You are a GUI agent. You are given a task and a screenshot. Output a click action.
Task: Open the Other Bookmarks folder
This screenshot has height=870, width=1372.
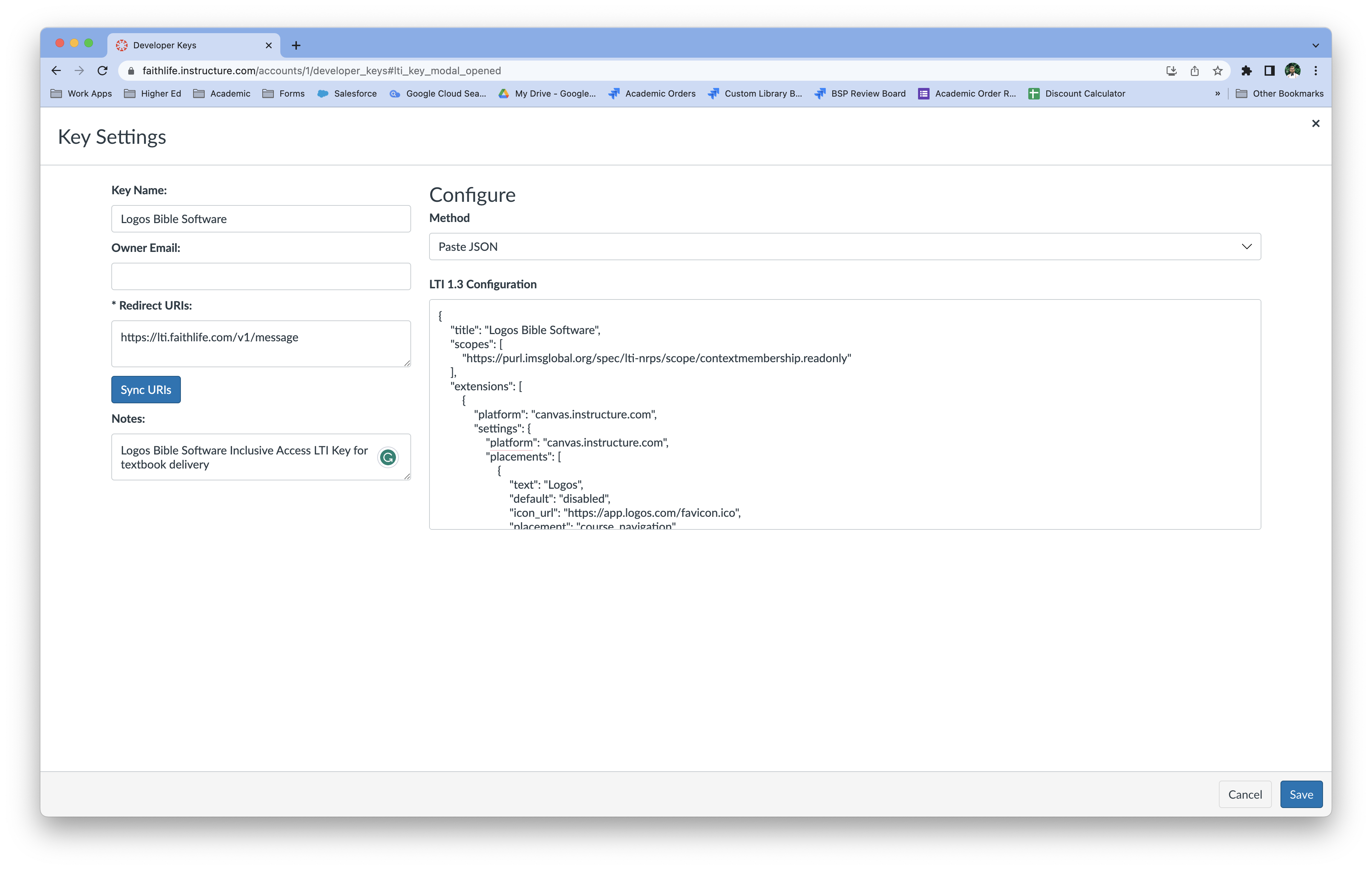[1280, 93]
